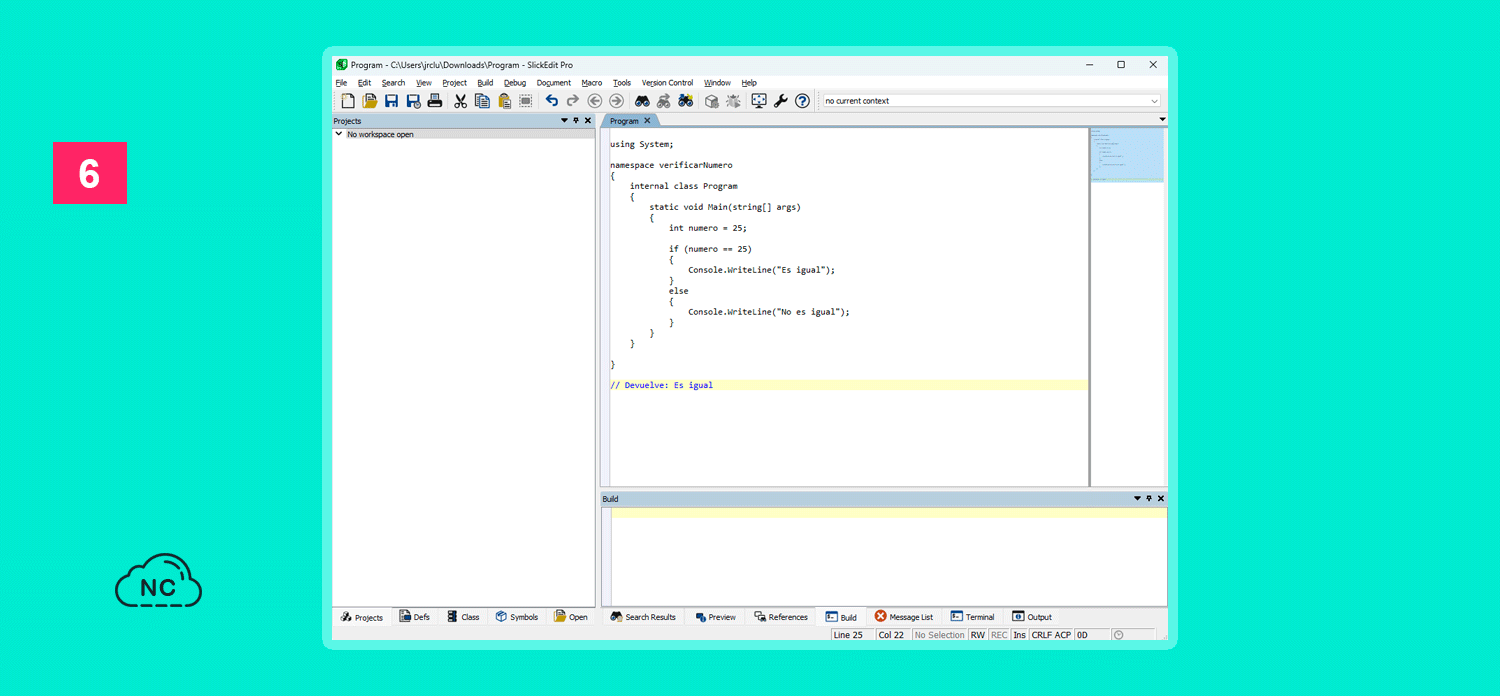Open the Help menu

click(749, 83)
